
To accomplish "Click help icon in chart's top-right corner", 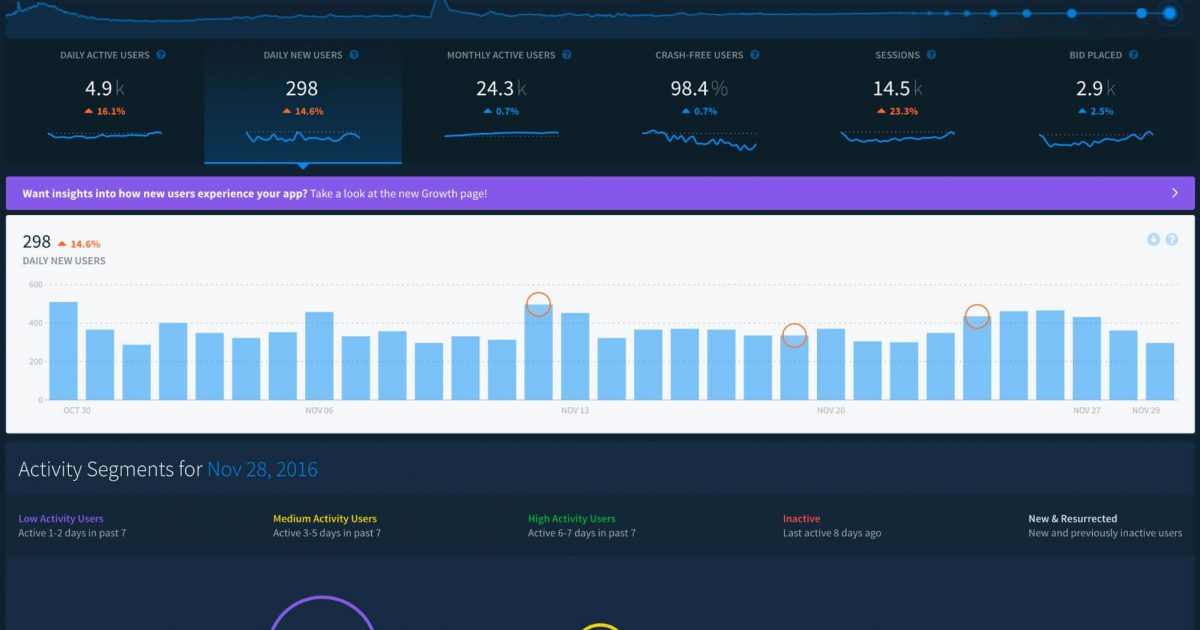I will click(1172, 239).
